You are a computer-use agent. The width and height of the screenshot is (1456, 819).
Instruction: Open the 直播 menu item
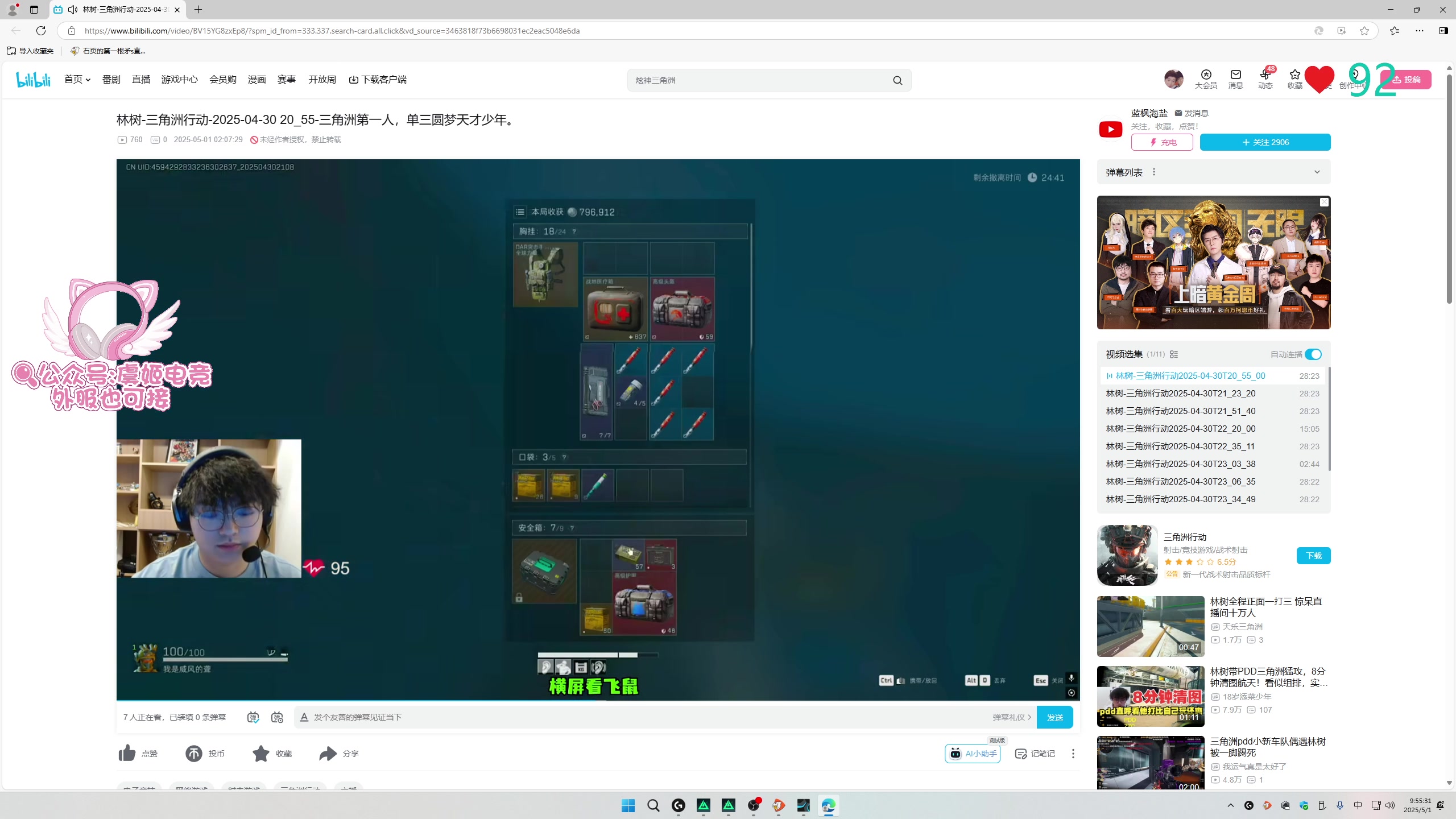pos(141,80)
